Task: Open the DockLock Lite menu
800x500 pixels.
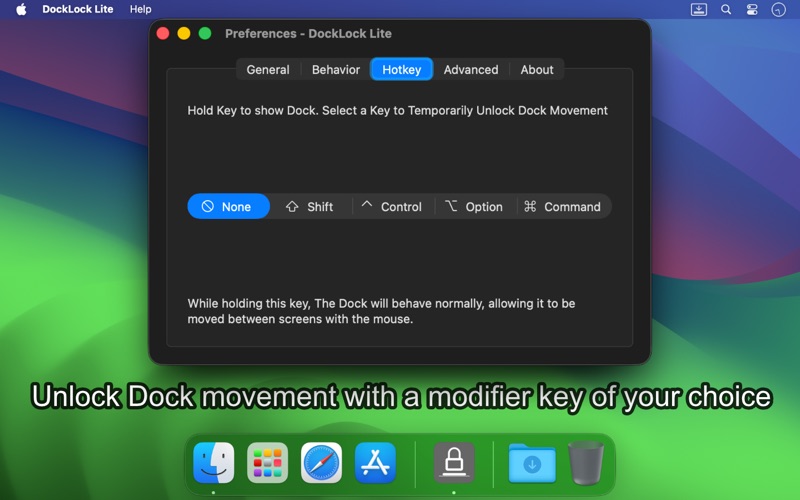Action: (x=78, y=9)
